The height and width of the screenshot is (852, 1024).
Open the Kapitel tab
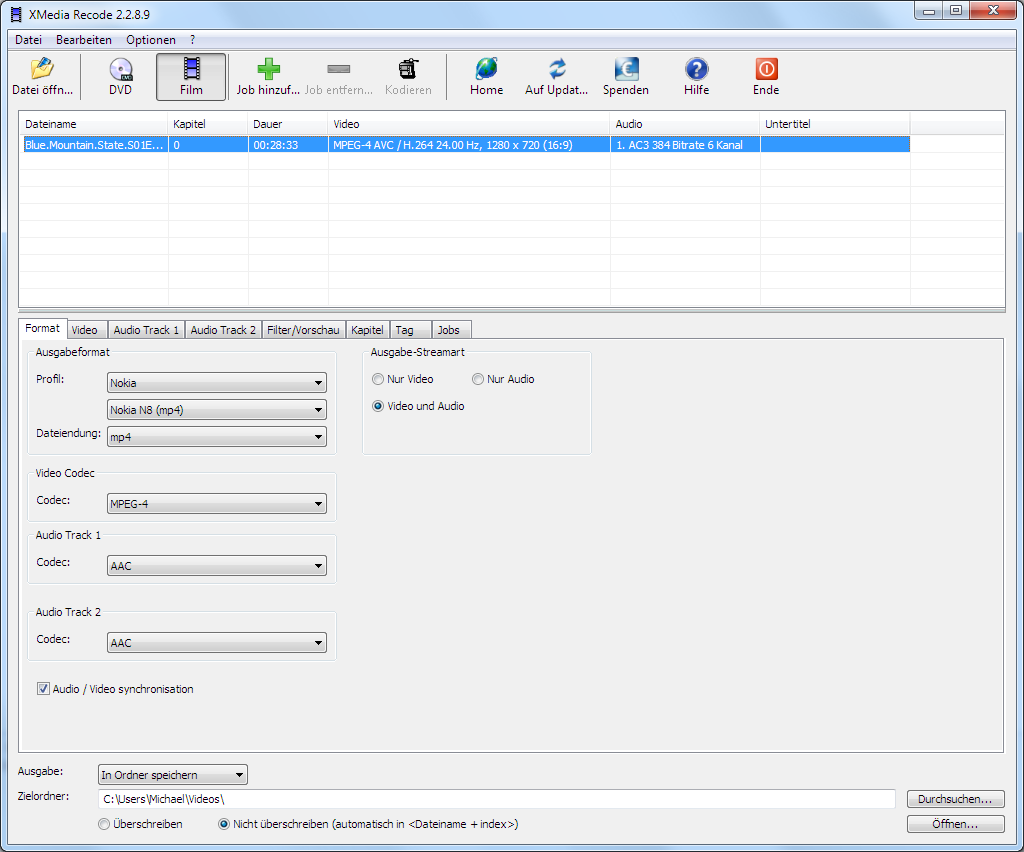tap(367, 330)
